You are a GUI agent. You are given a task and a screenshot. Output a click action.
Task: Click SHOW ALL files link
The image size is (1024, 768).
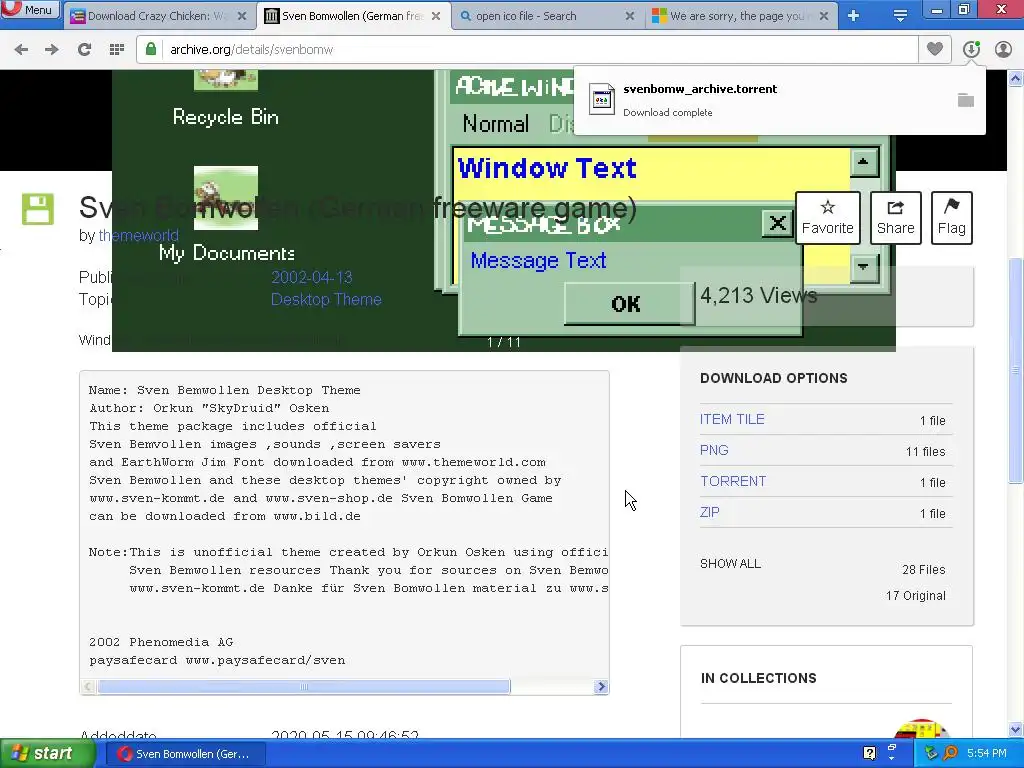[730, 564]
